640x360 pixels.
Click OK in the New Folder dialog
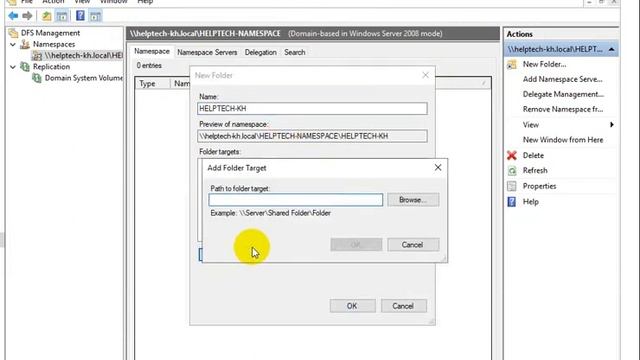tap(352, 306)
